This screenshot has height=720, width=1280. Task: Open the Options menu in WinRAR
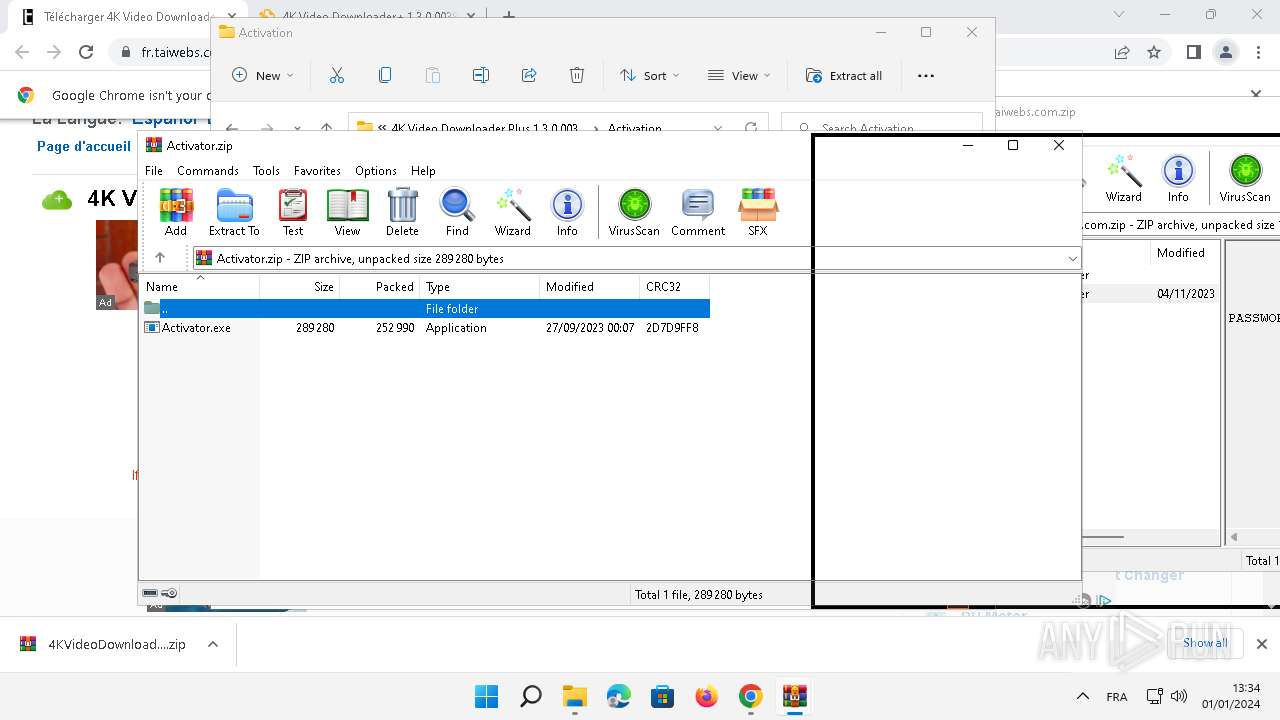pos(376,170)
